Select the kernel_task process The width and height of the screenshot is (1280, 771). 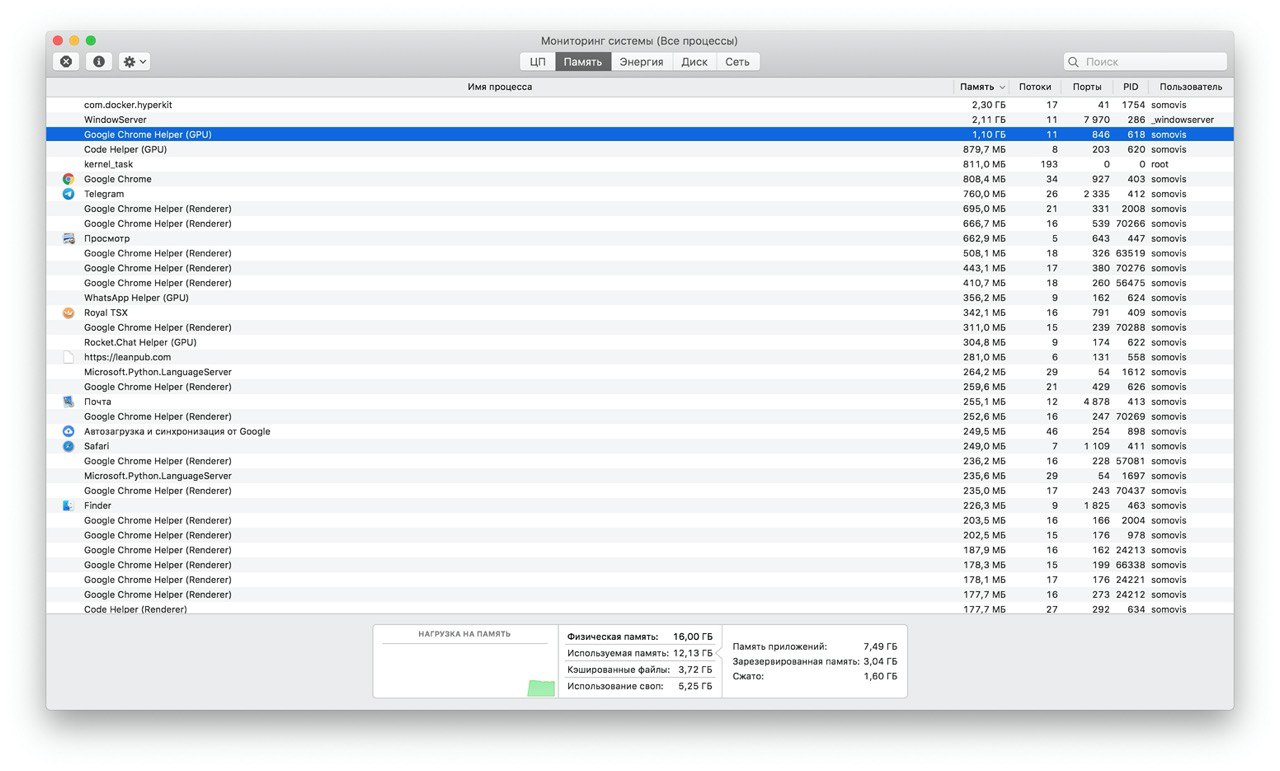click(639, 164)
